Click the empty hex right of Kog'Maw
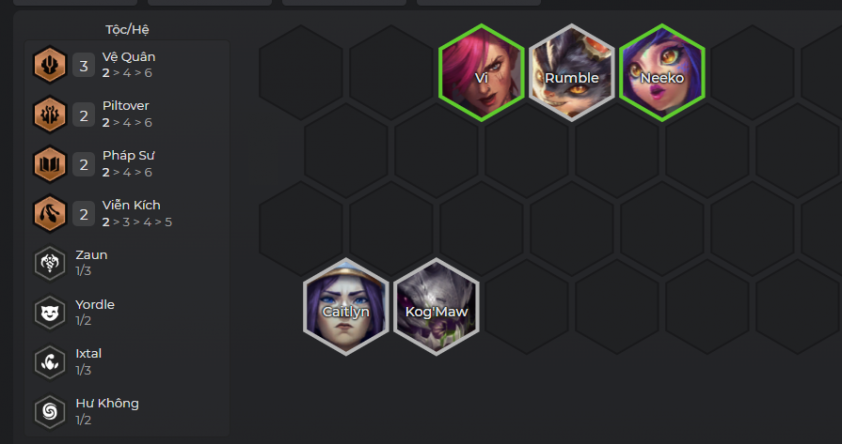This screenshot has height=444, width=842. coord(526,307)
